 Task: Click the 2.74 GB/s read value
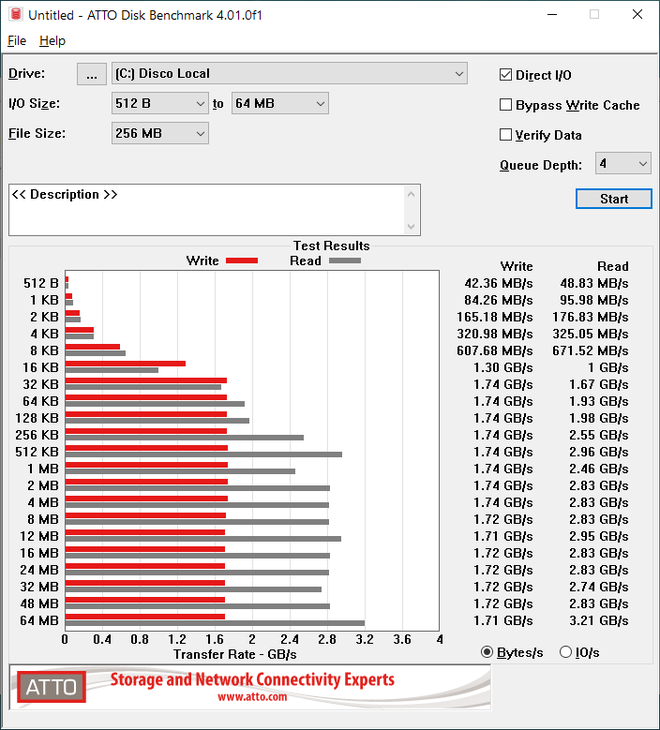click(x=599, y=587)
